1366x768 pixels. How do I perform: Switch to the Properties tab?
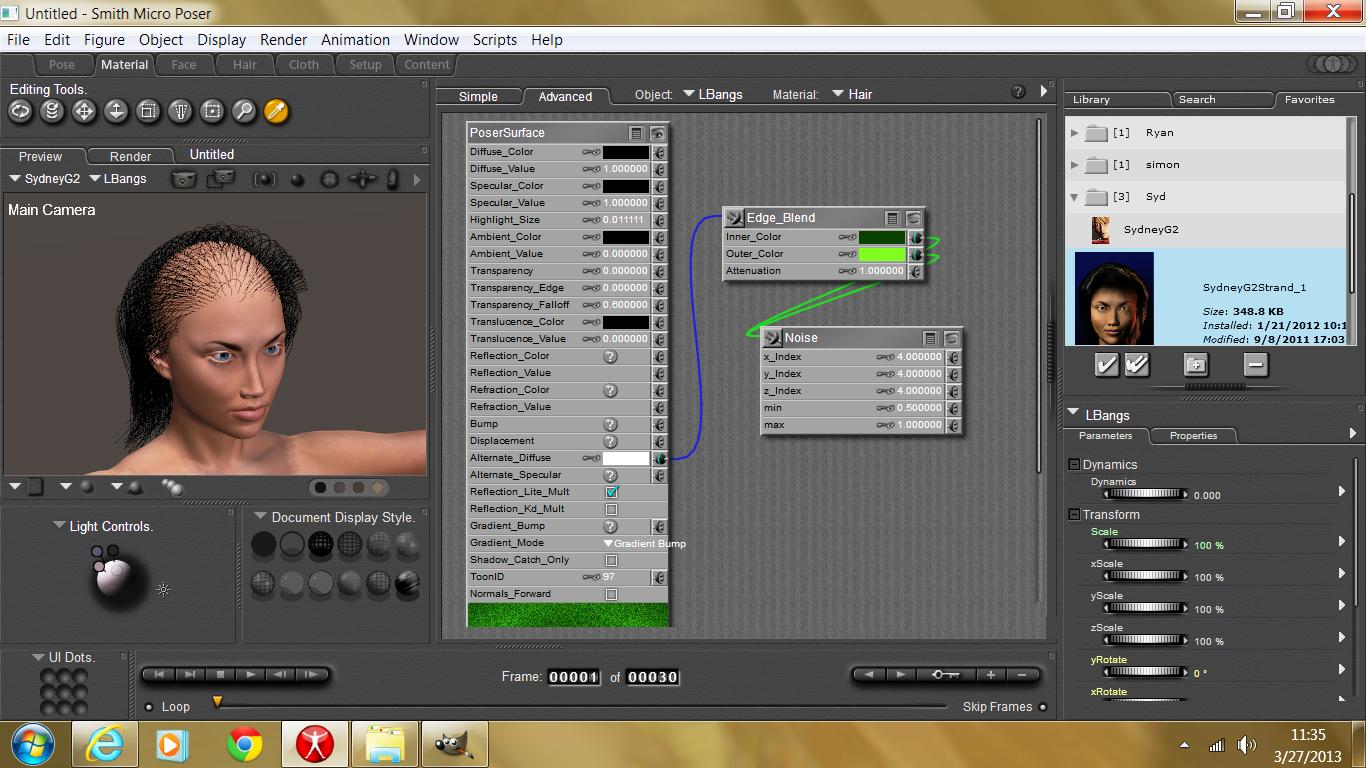click(1193, 436)
